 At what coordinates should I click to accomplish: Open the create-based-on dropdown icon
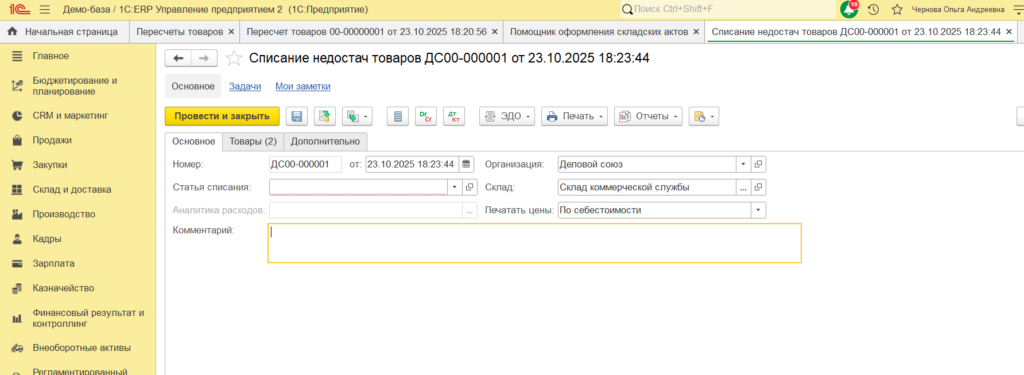(357, 116)
